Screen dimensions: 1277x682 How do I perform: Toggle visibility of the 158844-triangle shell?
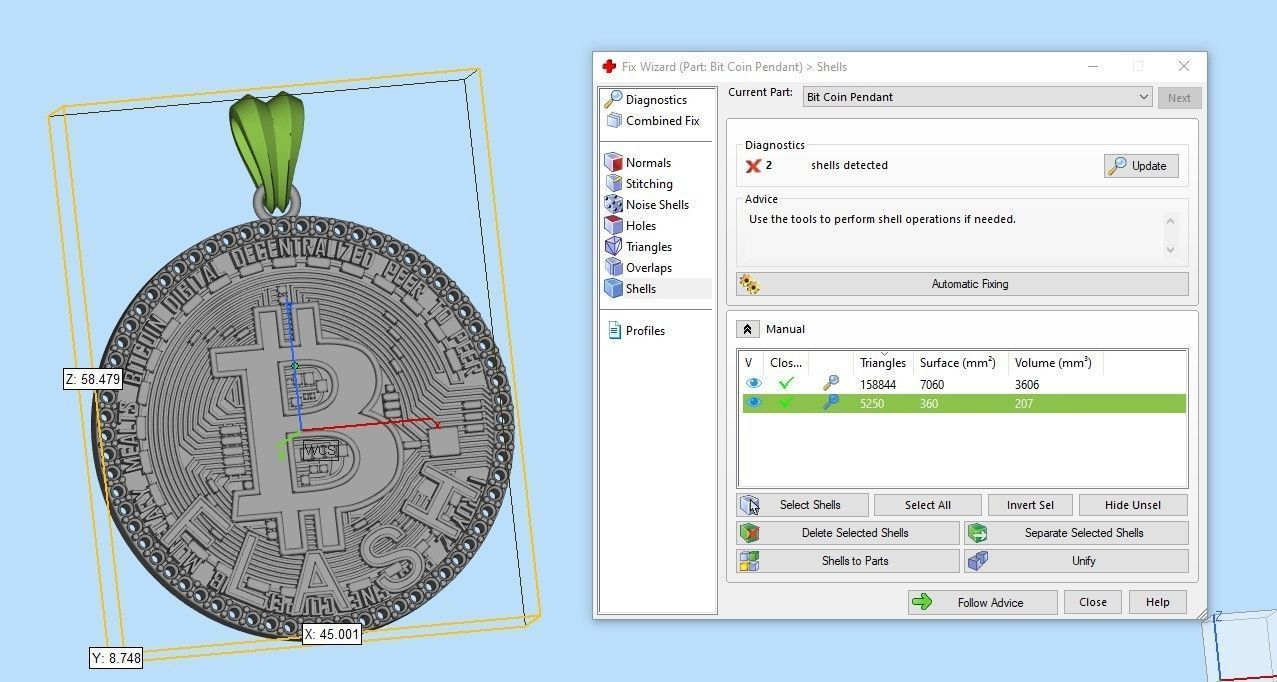pos(754,384)
